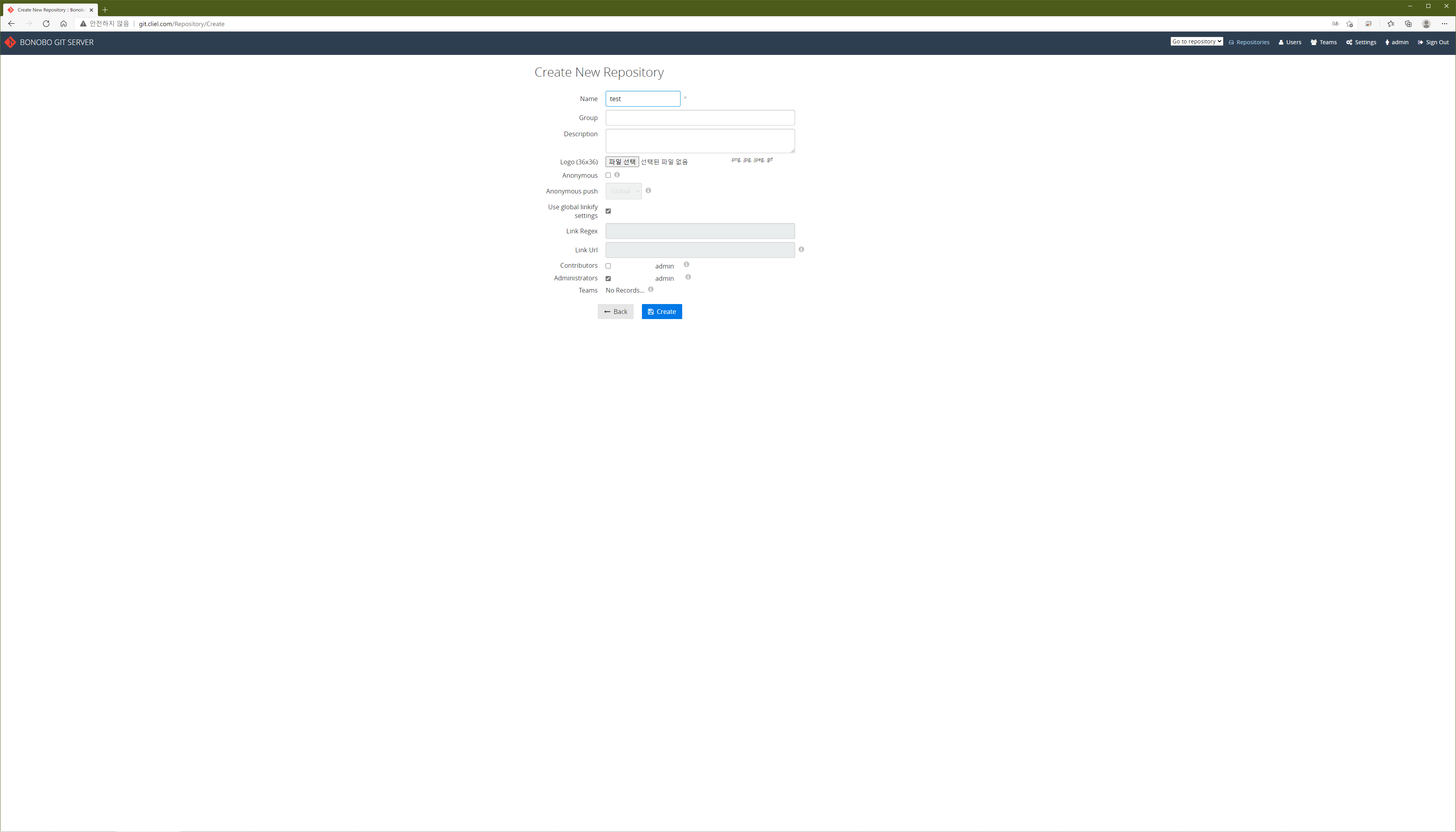1456x832 pixels.
Task: Open browser Collections icon
Action: point(1408,24)
